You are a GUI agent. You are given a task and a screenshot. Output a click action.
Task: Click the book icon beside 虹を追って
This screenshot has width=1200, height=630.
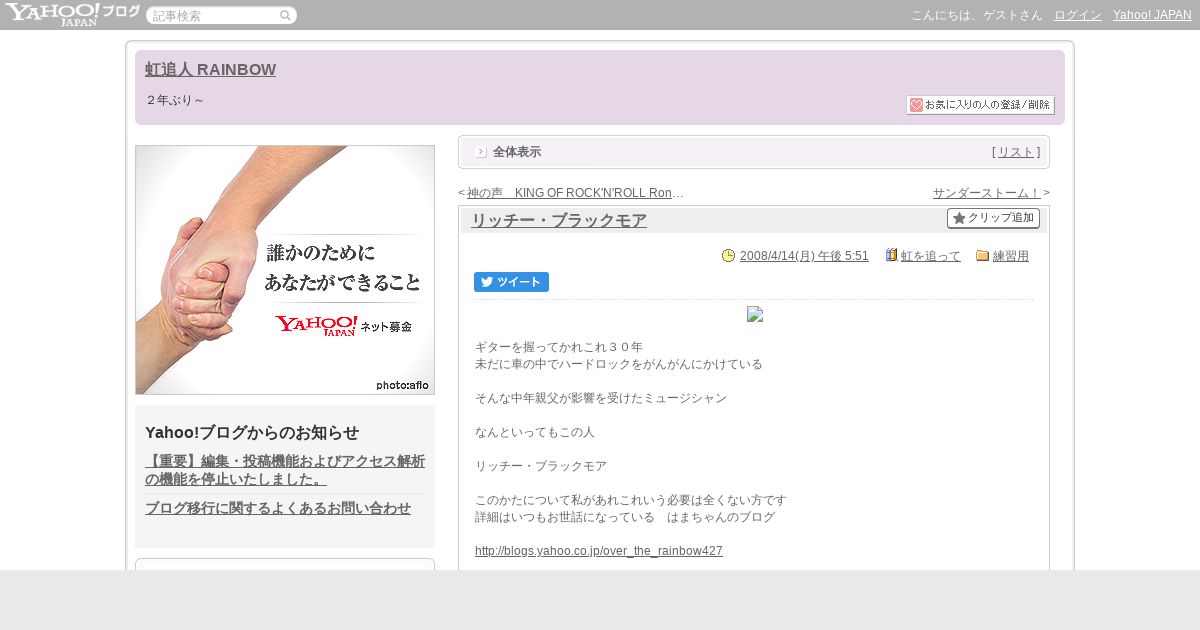(x=891, y=255)
